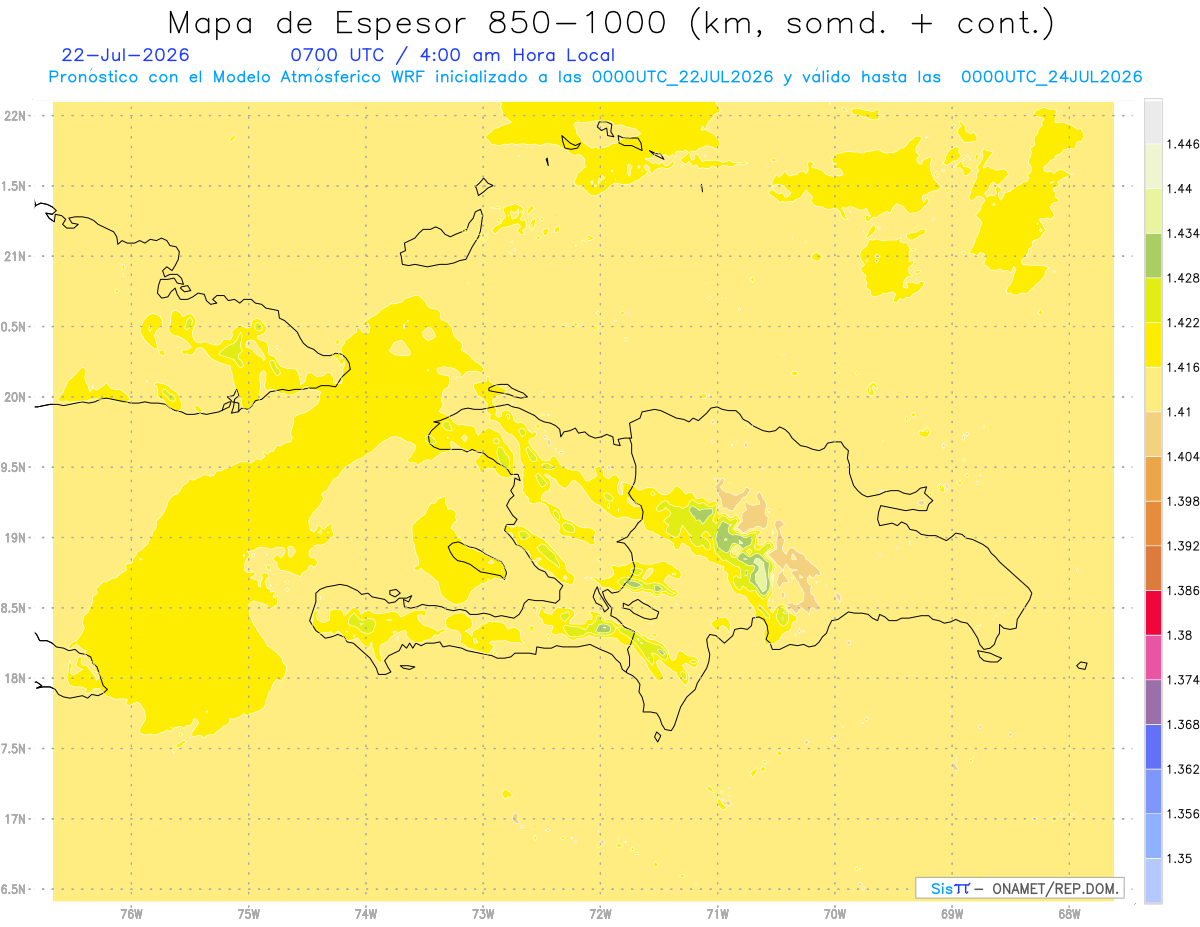Click the light blue legend segment 1.35 to 1.356
Screen dimensions: 1200x927
(1153, 836)
